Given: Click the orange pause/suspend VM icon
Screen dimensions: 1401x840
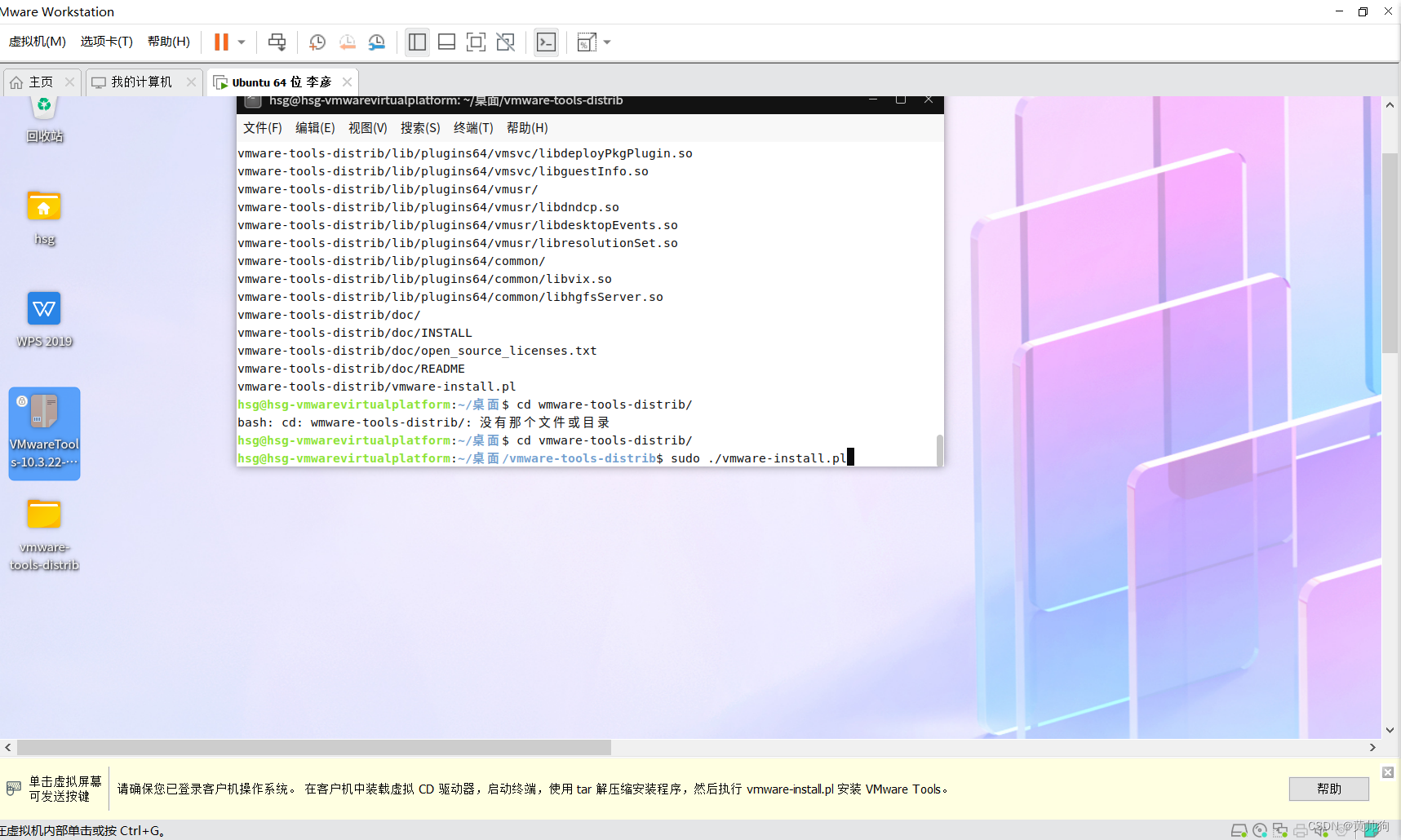Looking at the screenshot, I should point(221,42).
